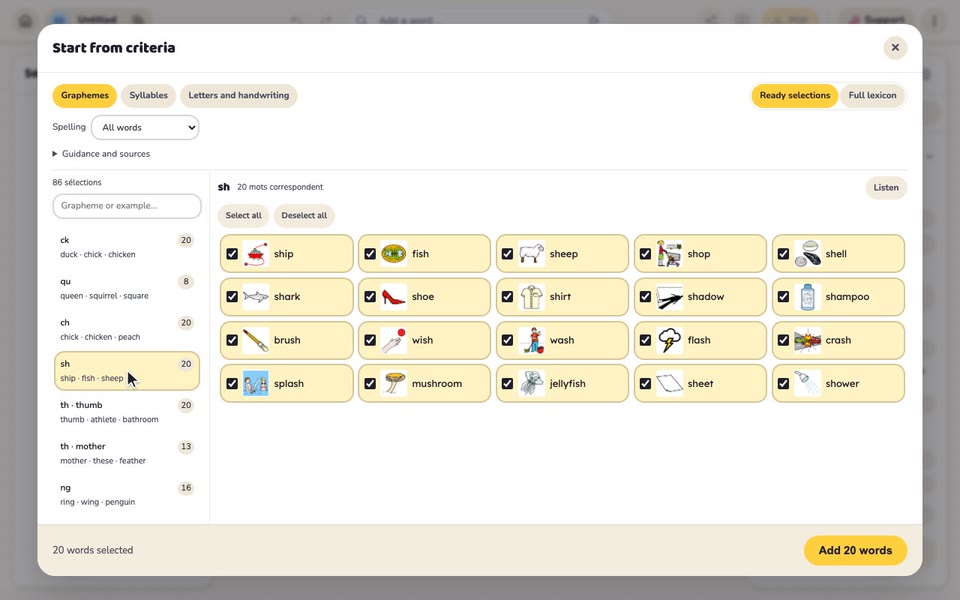Uncheck the ship word checkbox
Viewport: 960px width, 600px height.
[x=232, y=253]
